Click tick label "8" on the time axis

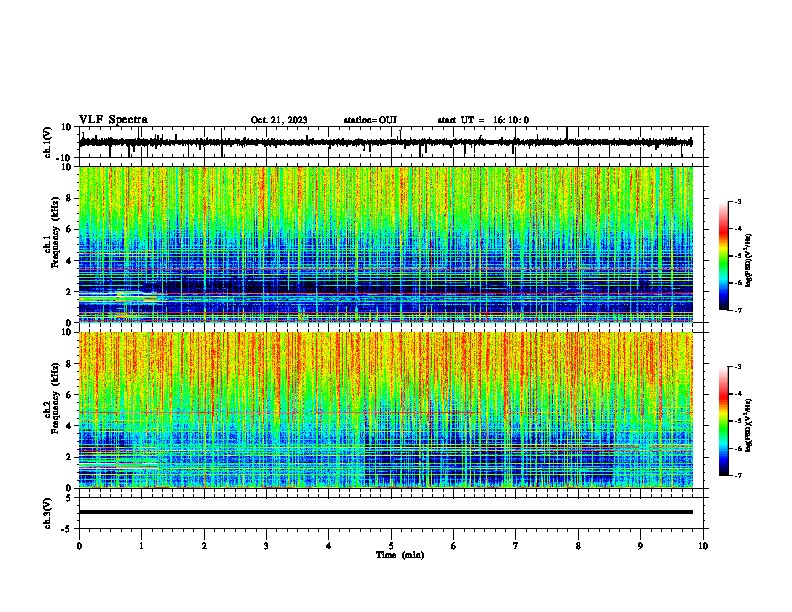point(578,546)
